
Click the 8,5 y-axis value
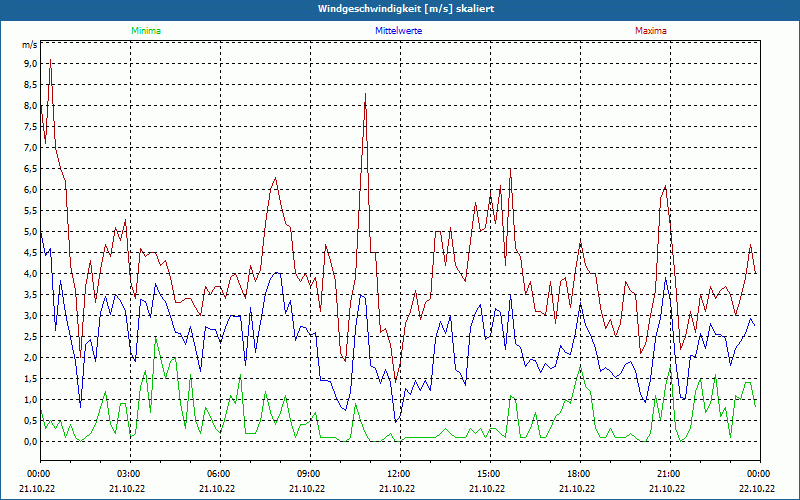click(x=31, y=85)
